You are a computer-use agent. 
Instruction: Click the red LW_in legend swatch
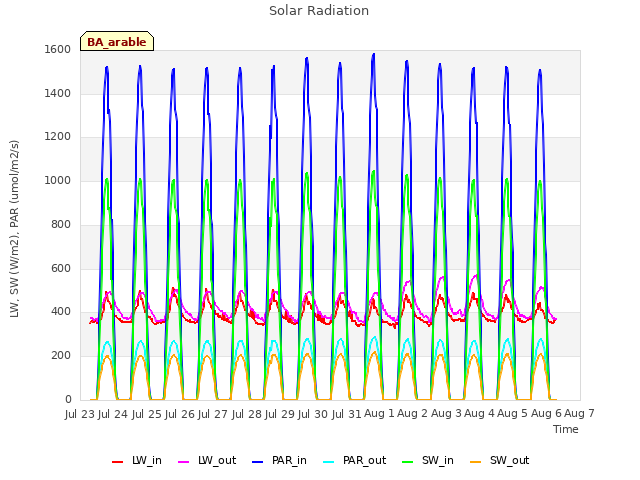pos(117,462)
